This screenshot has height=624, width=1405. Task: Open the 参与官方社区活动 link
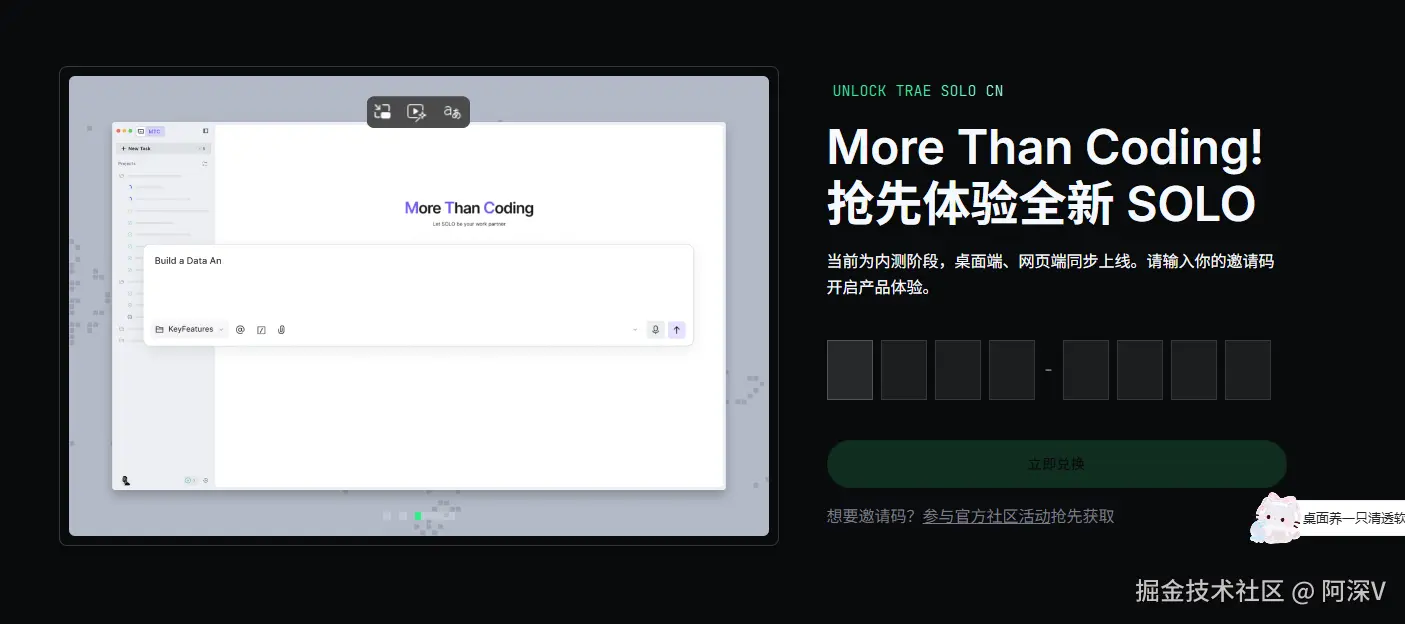tap(1017, 516)
